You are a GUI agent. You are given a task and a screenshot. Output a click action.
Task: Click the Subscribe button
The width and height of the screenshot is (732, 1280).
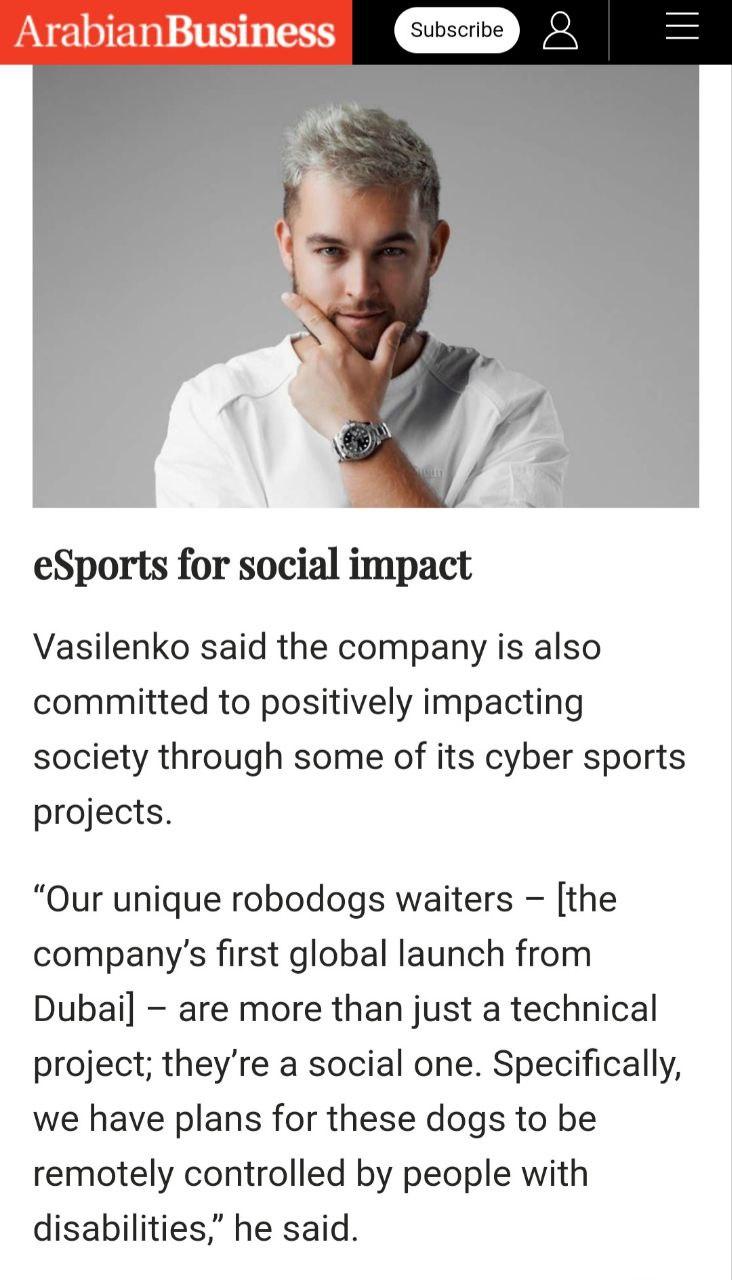(x=456, y=30)
